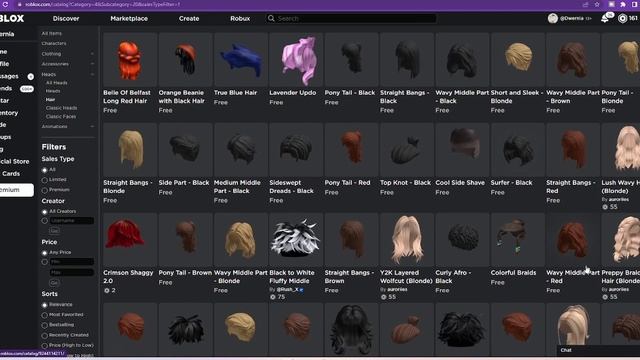
Task: Open the Create tab
Action: point(189,18)
